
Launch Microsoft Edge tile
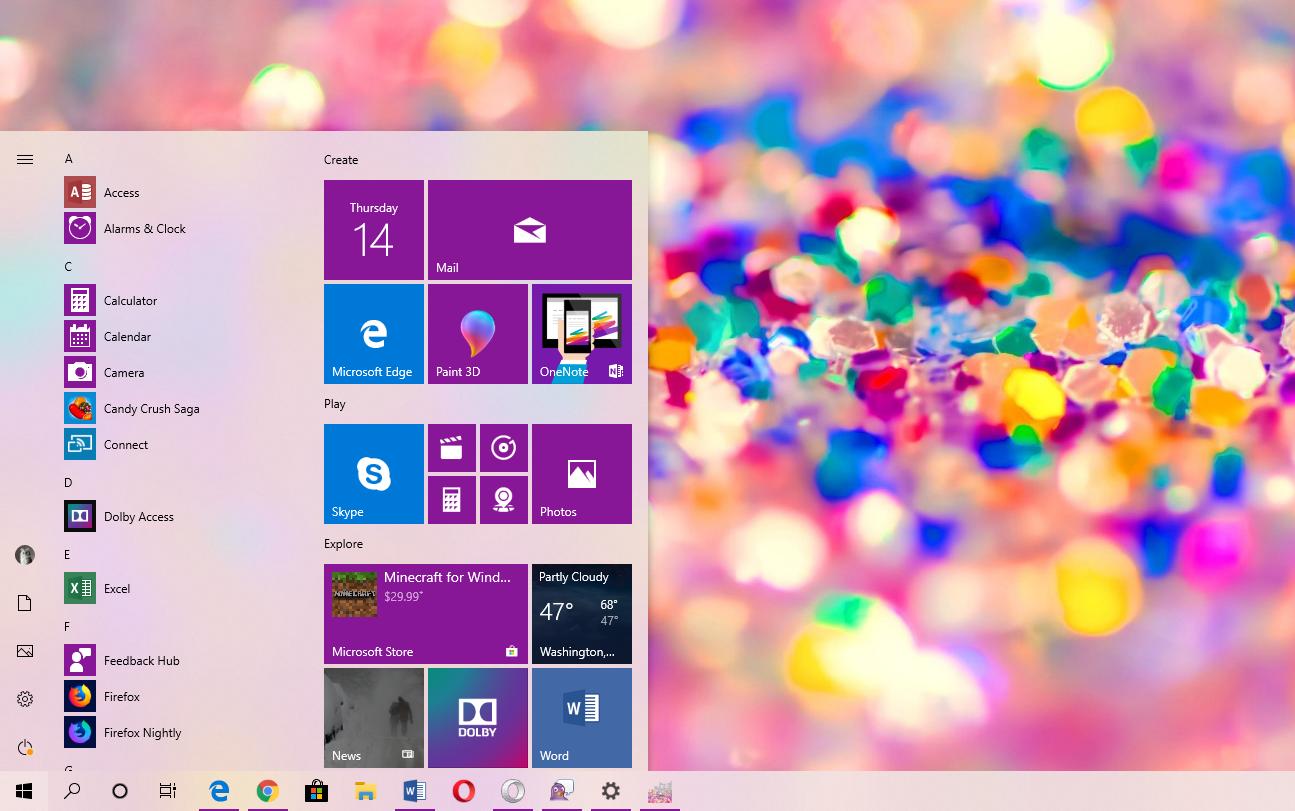(x=373, y=333)
